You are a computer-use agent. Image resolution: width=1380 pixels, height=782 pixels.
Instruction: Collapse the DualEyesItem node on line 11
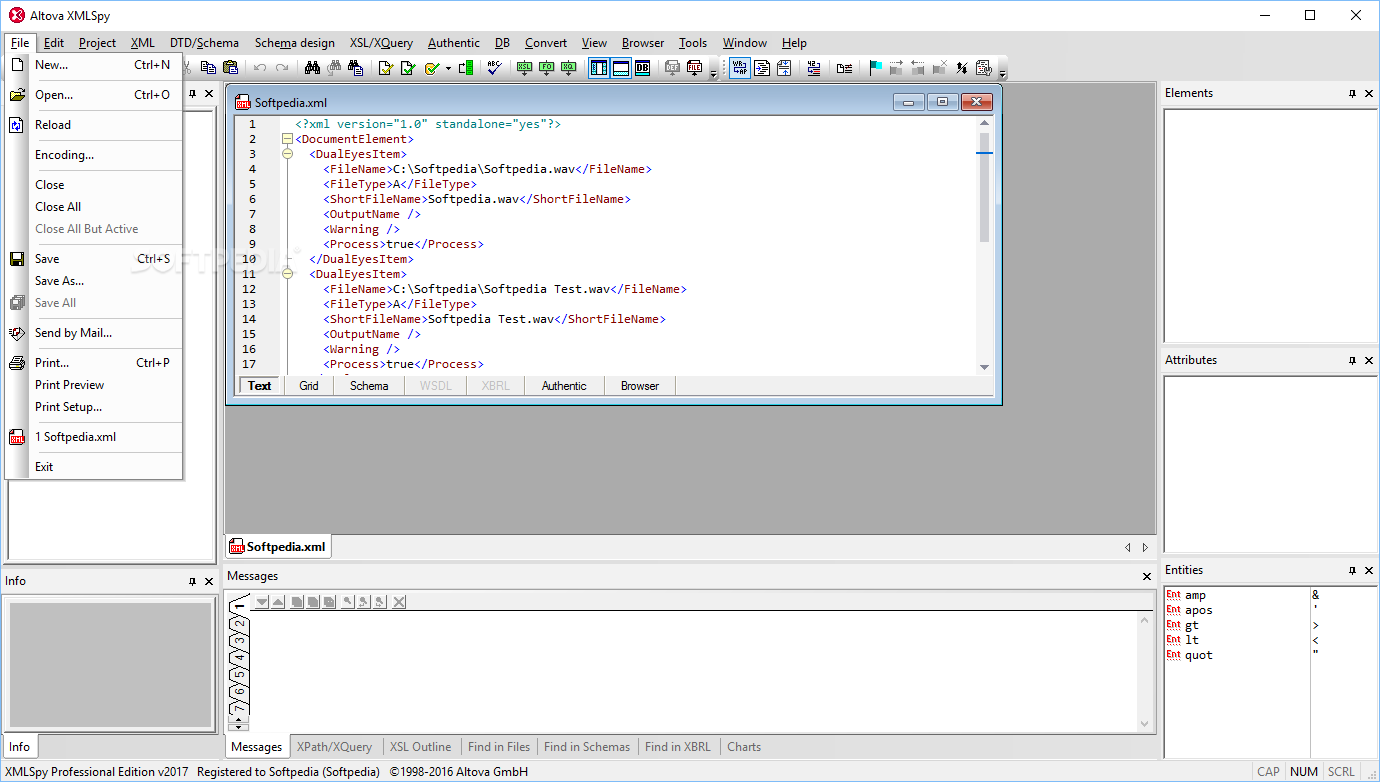(x=287, y=274)
